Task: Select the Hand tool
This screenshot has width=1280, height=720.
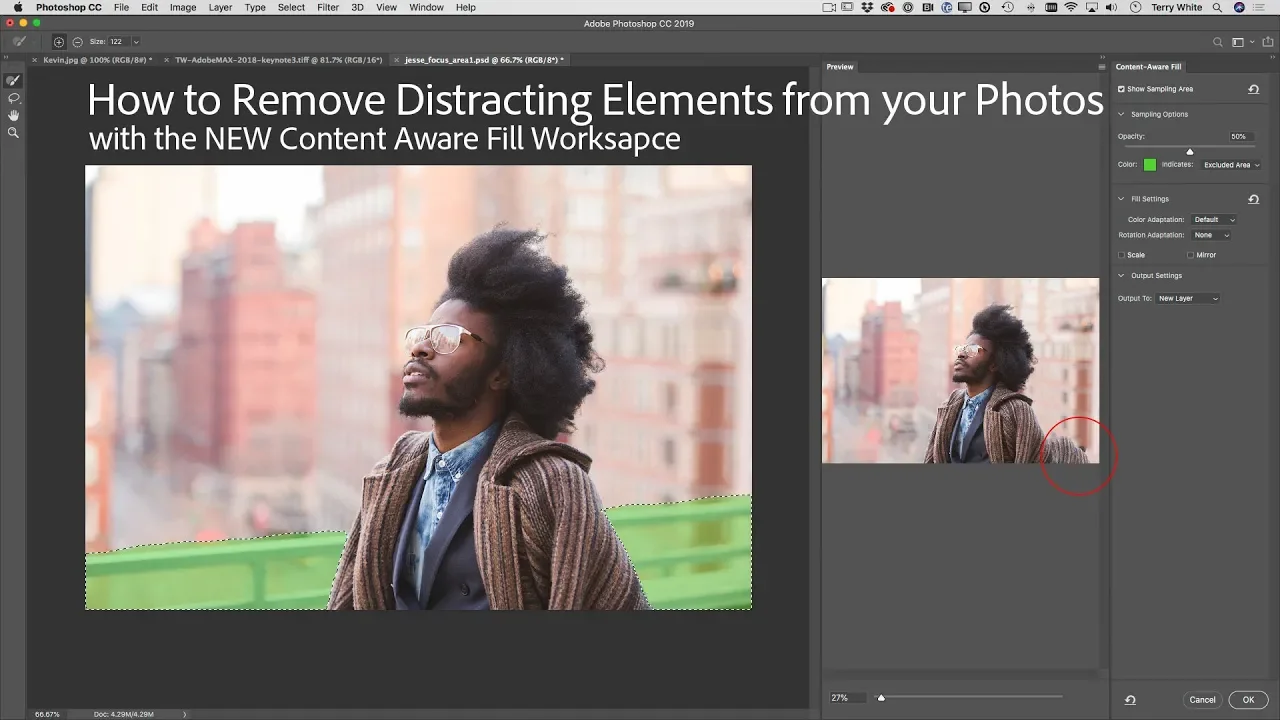Action: 13,115
